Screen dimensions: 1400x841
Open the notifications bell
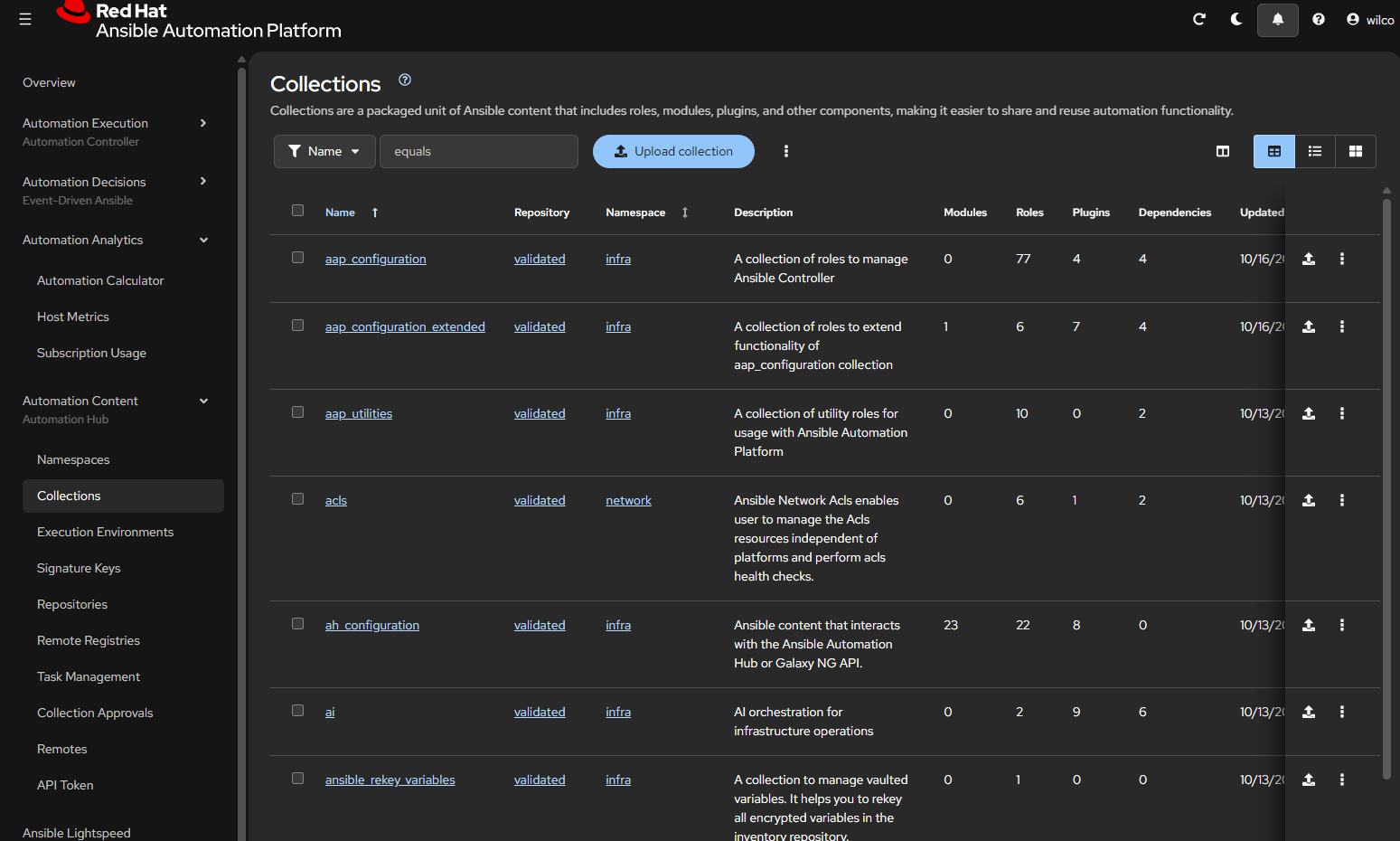click(x=1277, y=19)
